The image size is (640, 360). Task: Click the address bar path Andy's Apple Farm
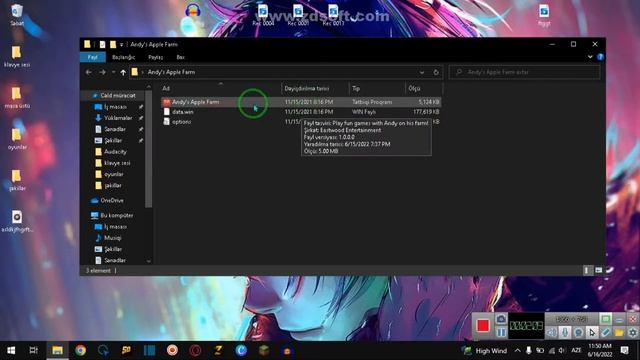pos(171,72)
